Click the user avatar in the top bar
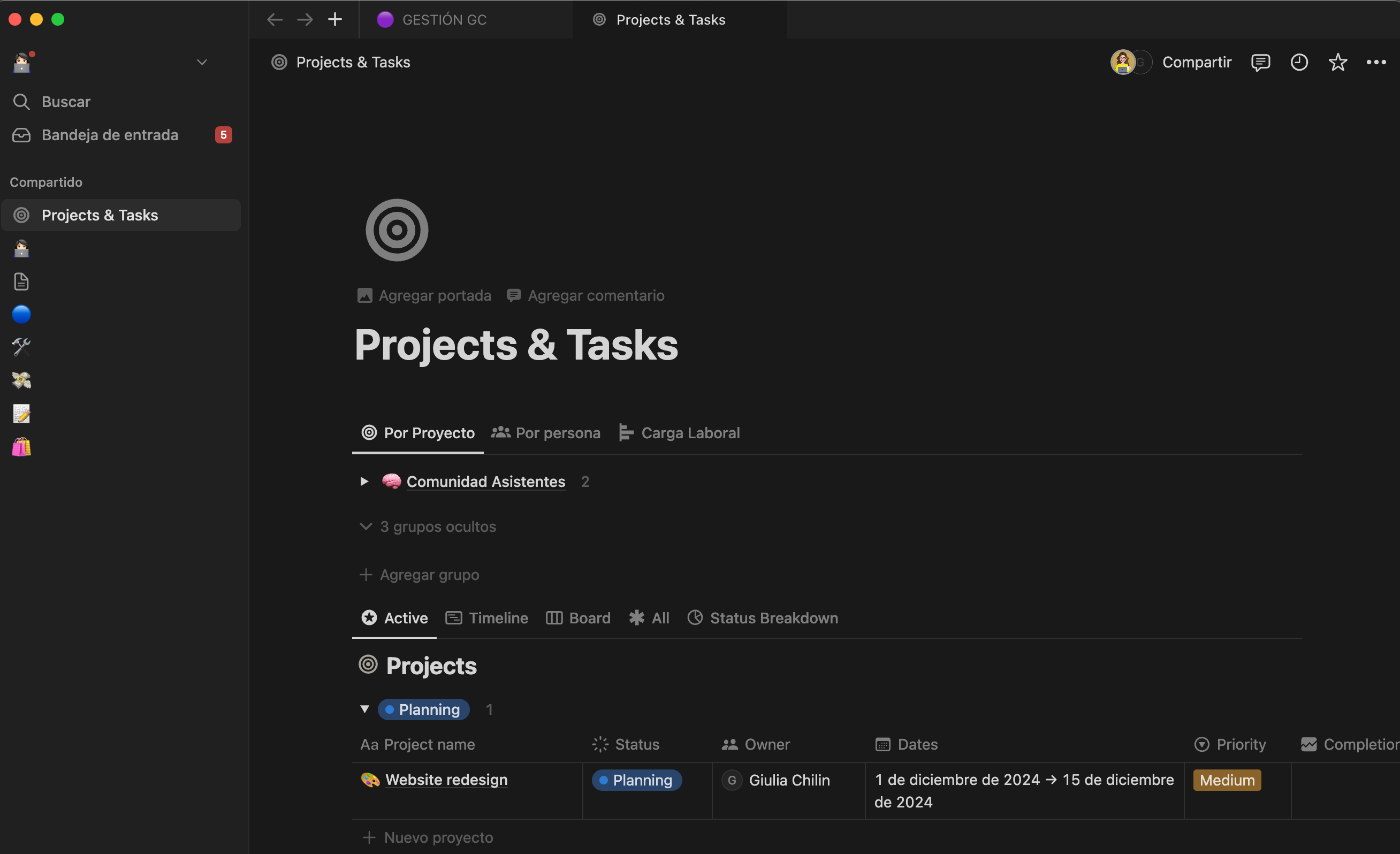Image resolution: width=1400 pixels, height=854 pixels. click(x=1123, y=62)
